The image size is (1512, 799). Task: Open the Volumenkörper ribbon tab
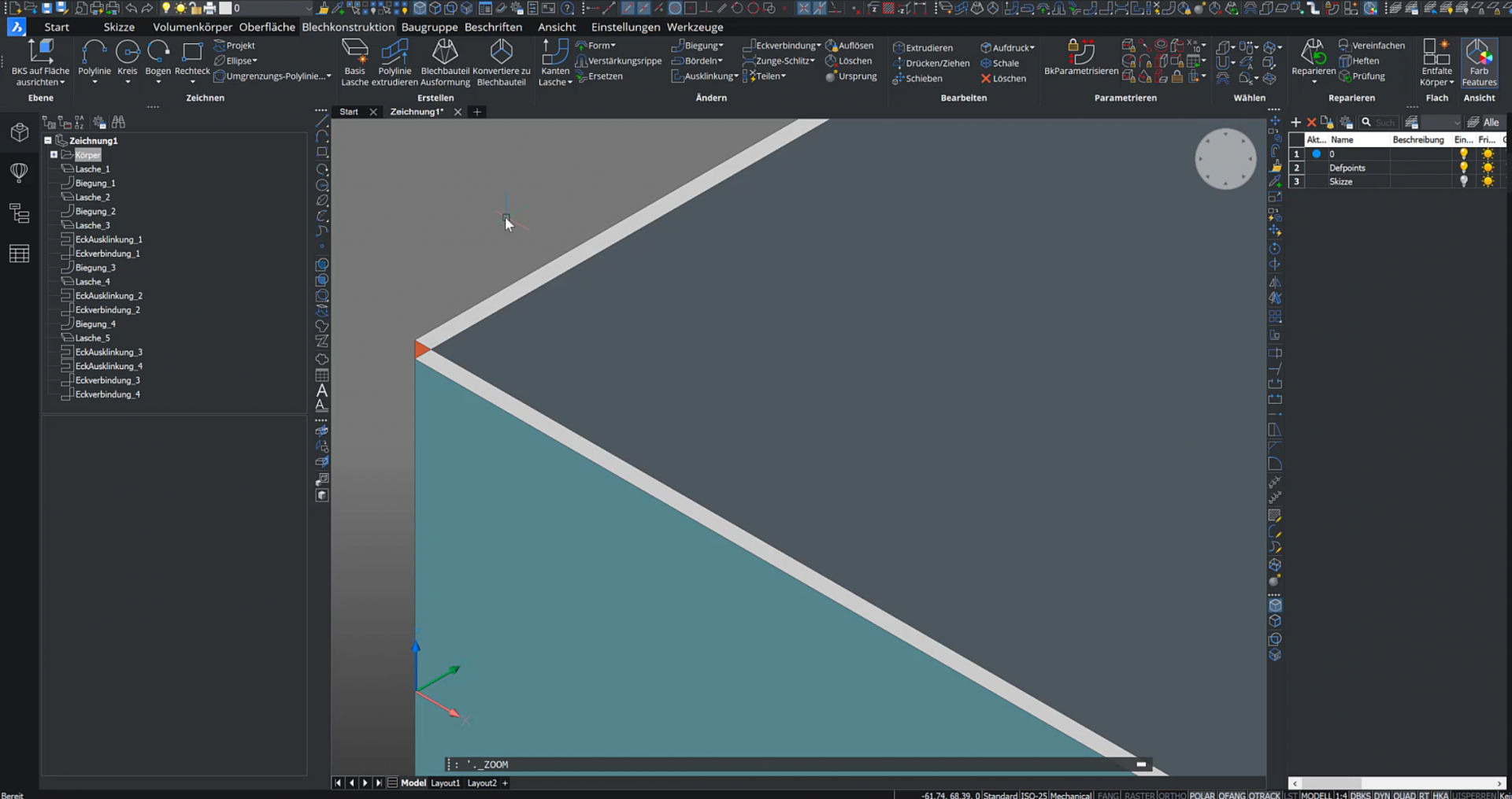click(x=193, y=27)
